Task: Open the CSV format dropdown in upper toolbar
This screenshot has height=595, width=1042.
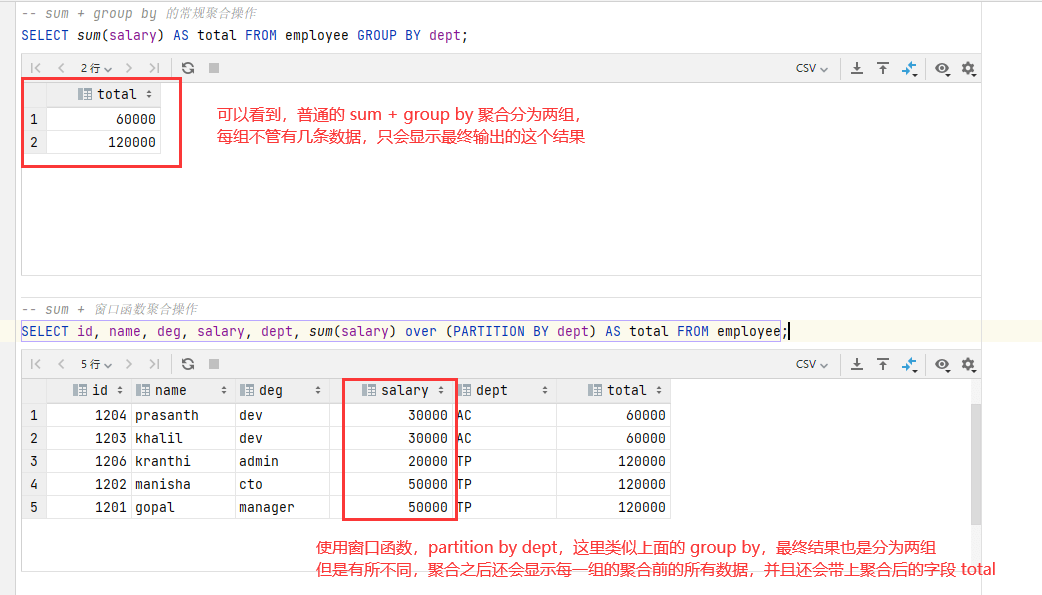Action: coord(811,68)
